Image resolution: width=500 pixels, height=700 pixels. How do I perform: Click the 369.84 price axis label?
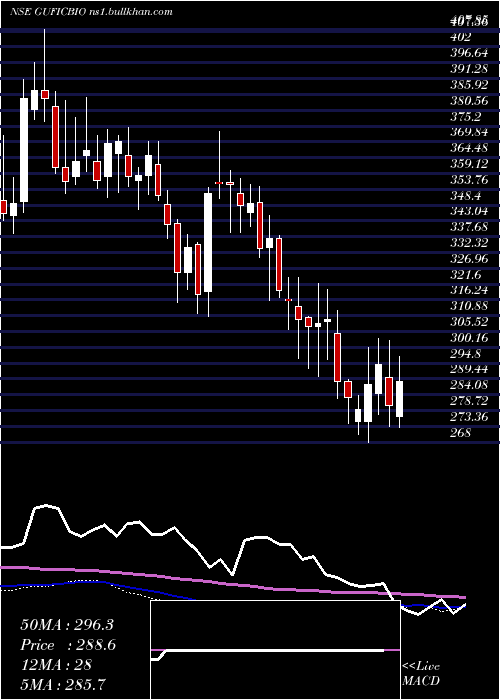coord(469,133)
